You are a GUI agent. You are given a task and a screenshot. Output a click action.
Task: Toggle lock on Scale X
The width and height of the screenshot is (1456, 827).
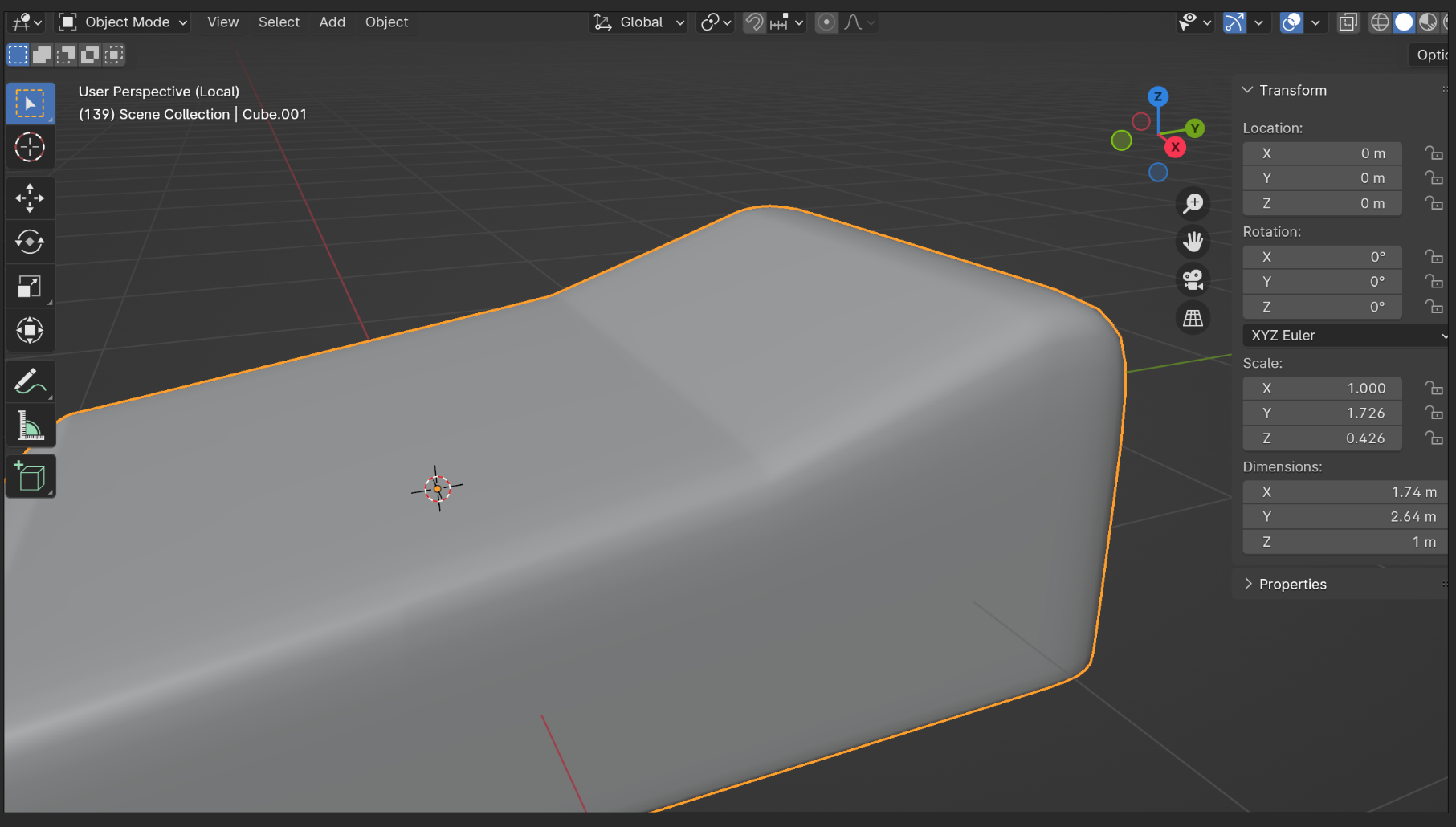coord(1434,389)
